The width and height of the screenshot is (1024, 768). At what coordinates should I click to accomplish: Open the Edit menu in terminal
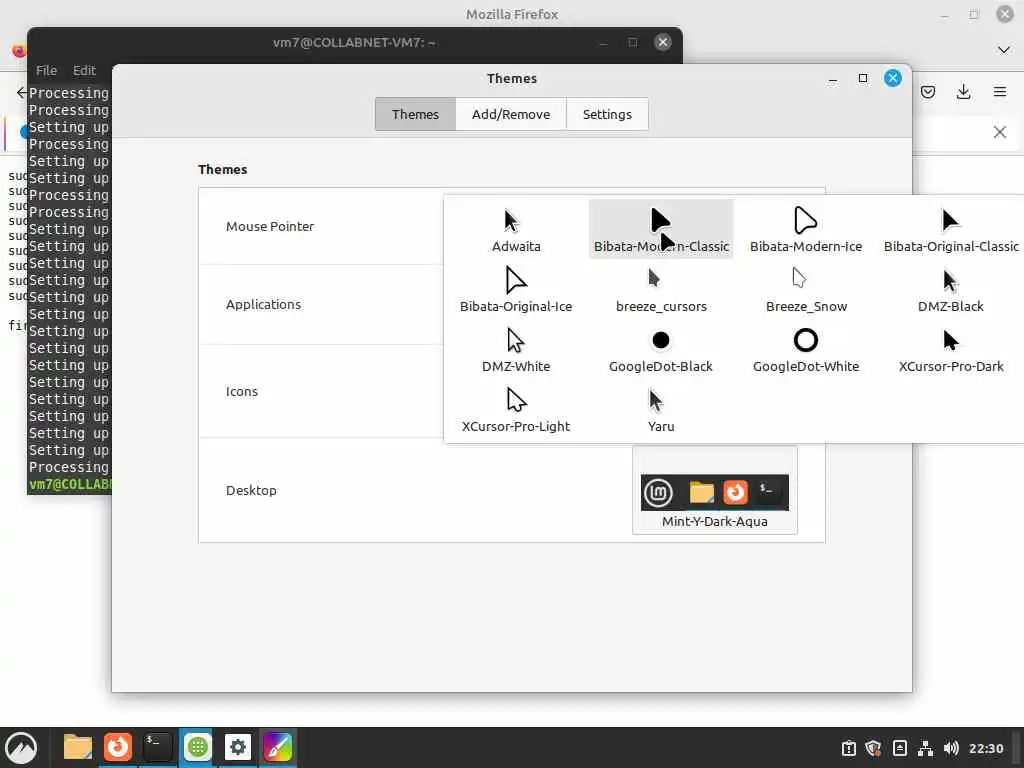[84, 70]
